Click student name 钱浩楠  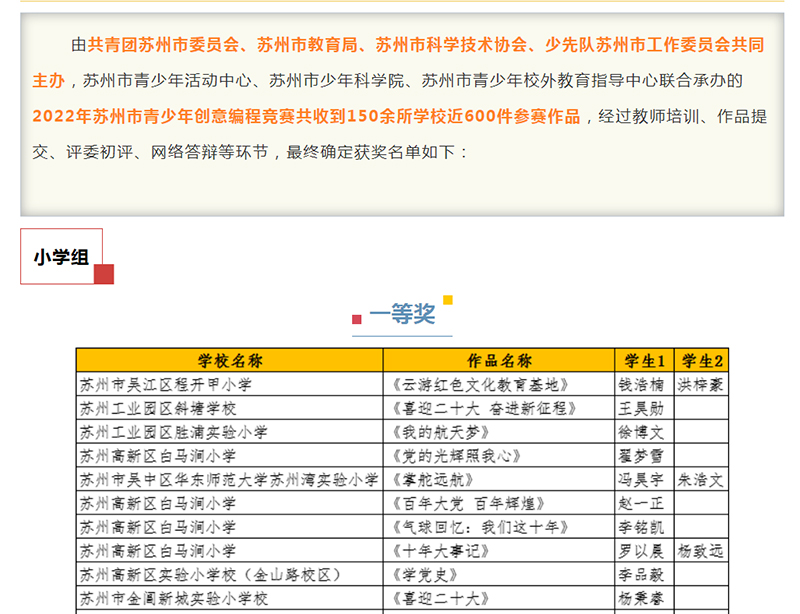(x=641, y=384)
